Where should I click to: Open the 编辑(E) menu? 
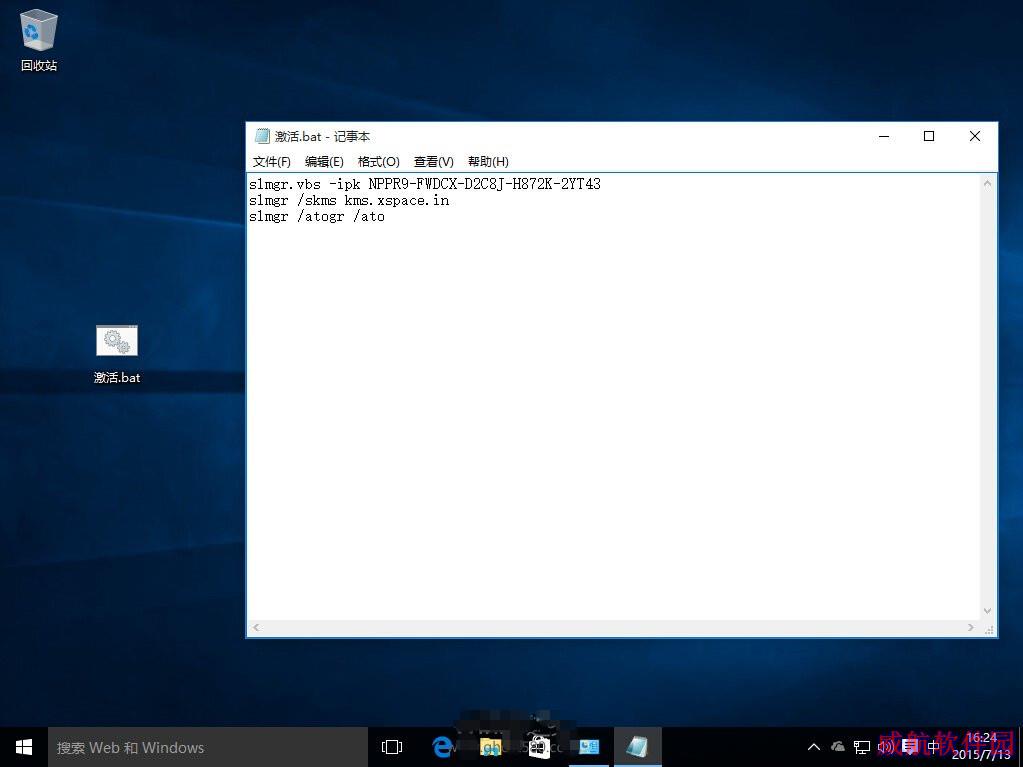pos(324,162)
